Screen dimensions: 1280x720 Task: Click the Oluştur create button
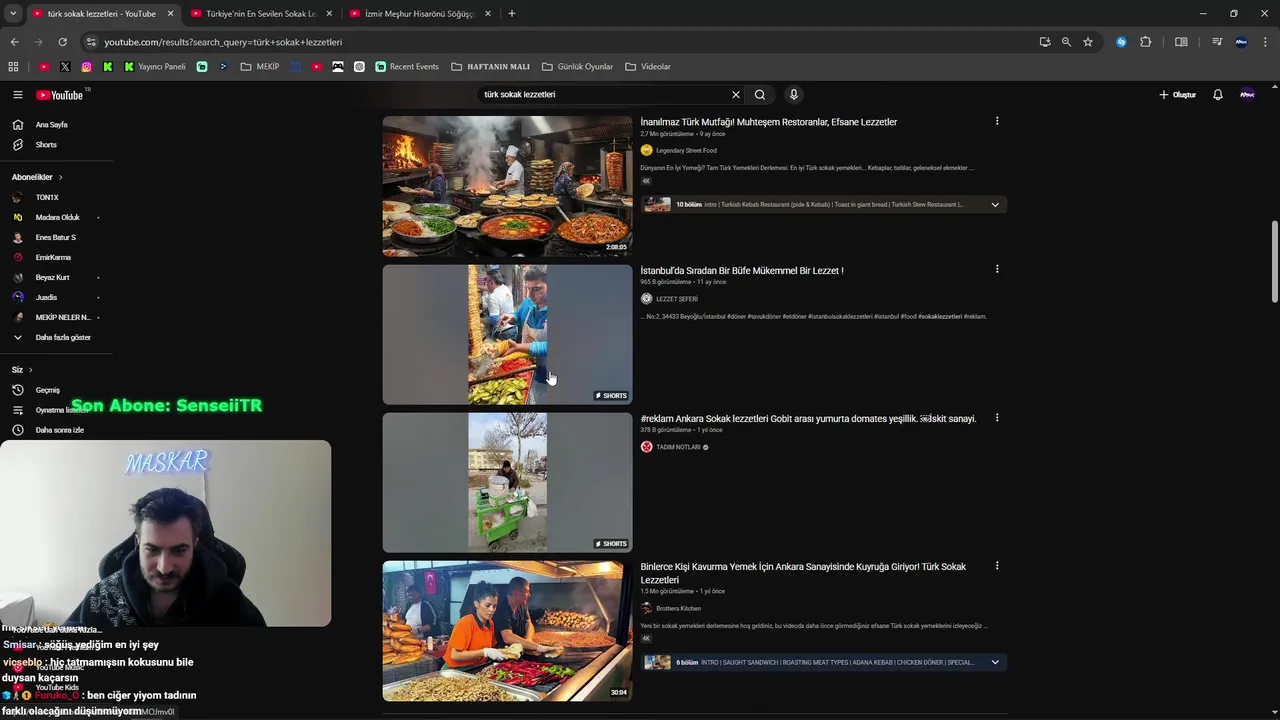click(x=1177, y=95)
